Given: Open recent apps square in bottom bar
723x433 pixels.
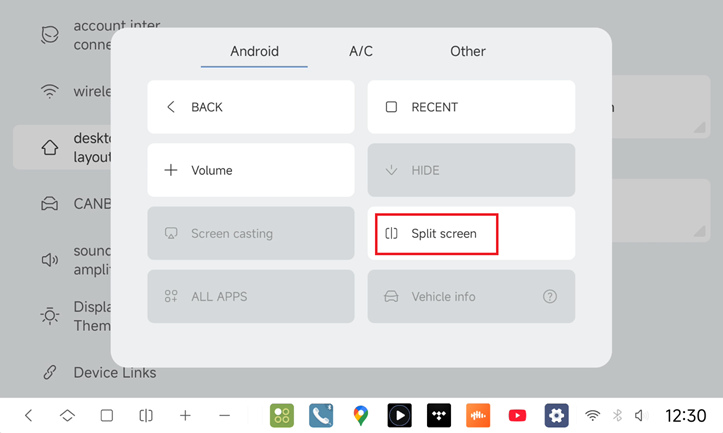Looking at the screenshot, I should coord(107,415).
